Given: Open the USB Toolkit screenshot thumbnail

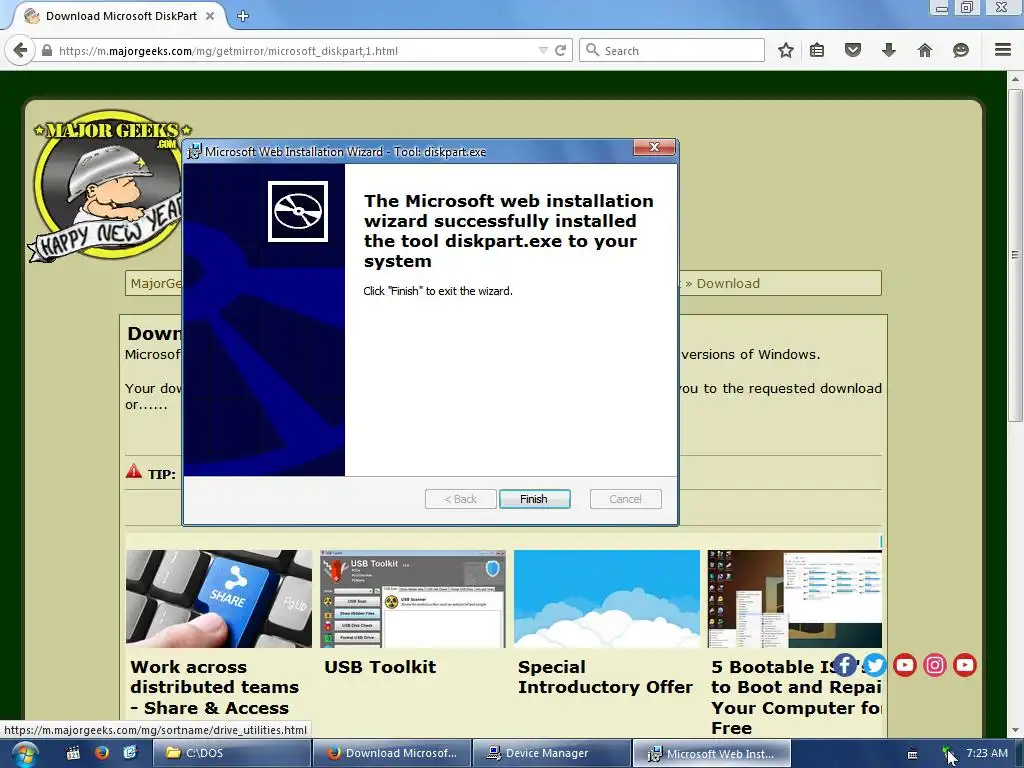Looking at the screenshot, I should 413,599.
